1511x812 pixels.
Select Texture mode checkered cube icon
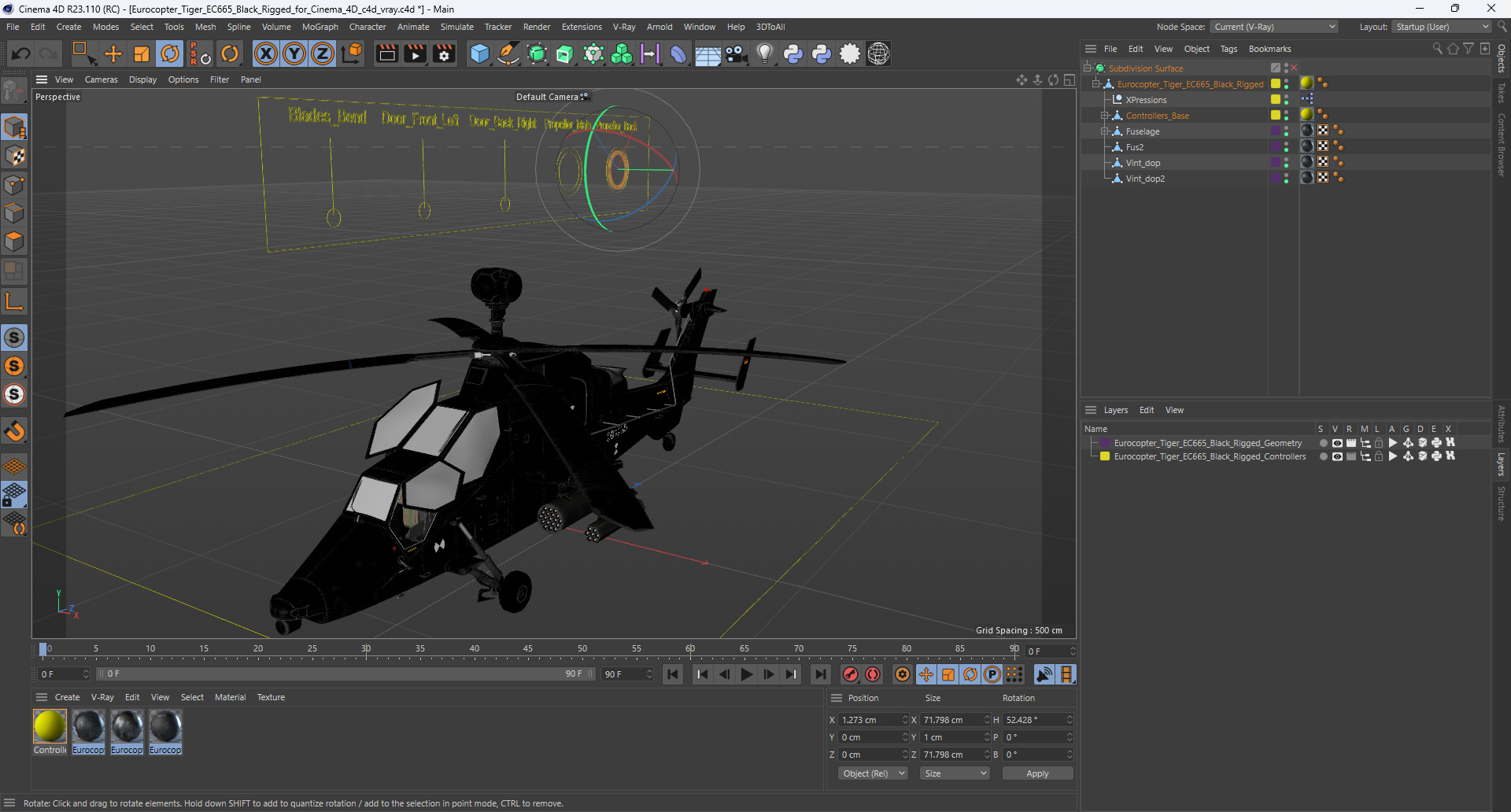coord(14,156)
